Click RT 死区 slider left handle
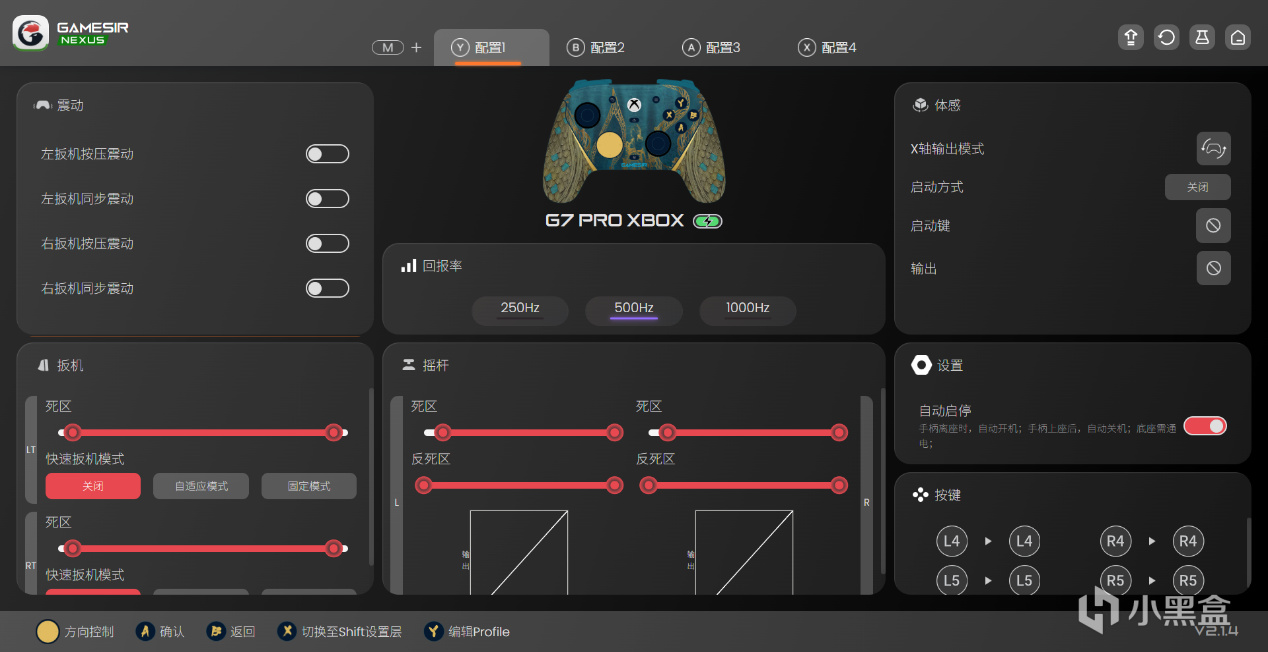This screenshot has width=1268, height=652. [72, 548]
